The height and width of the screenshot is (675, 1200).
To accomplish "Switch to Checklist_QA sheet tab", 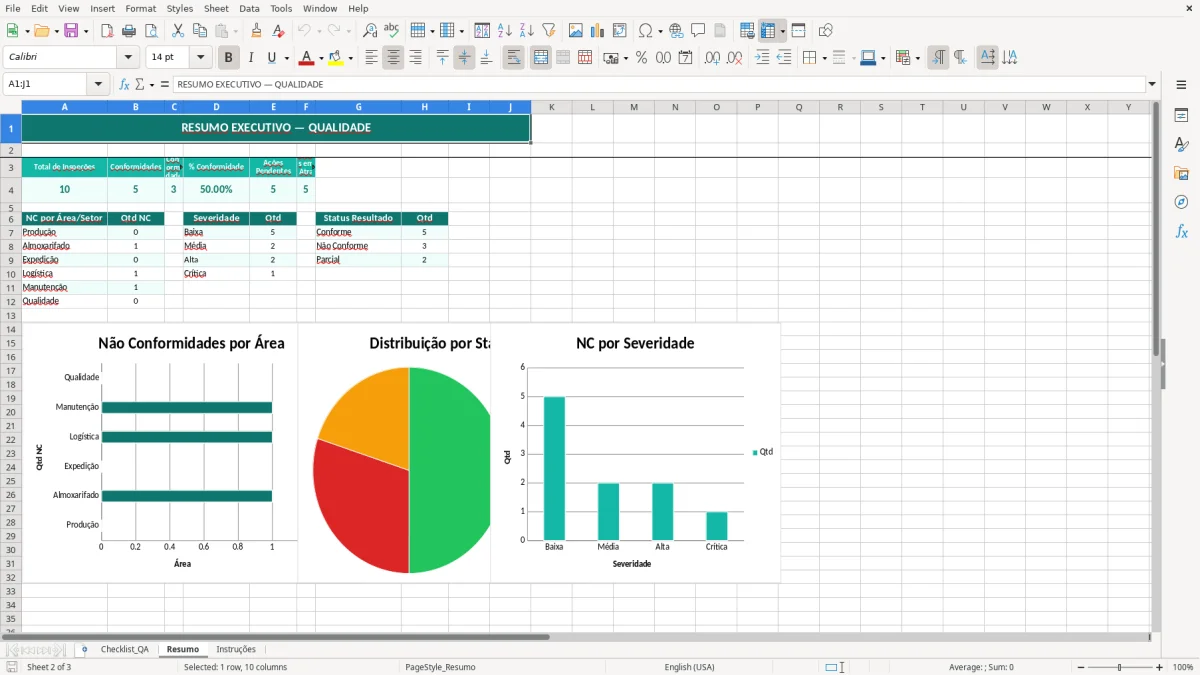I will 124,649.
